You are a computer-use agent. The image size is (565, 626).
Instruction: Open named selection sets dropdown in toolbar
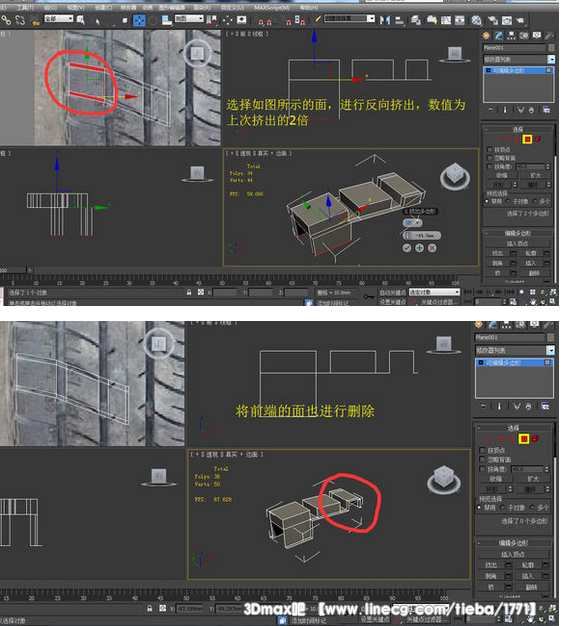point(349,18)
